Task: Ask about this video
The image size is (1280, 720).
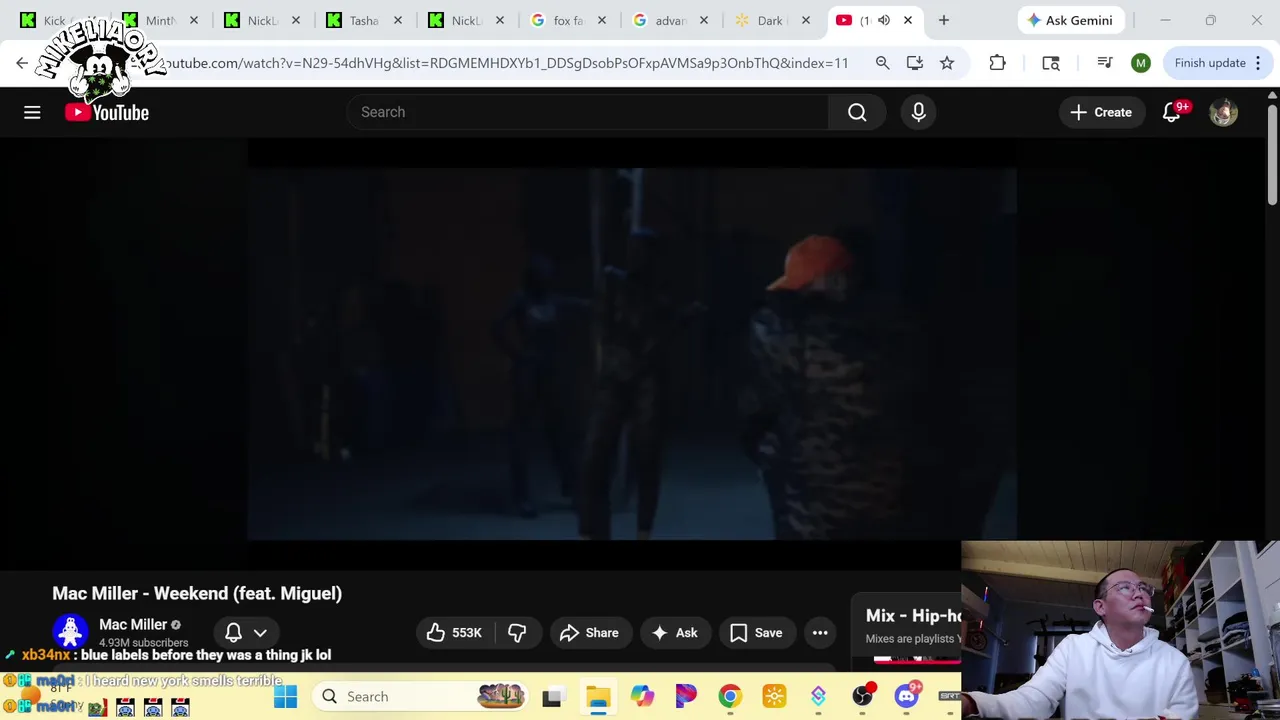Action: coord(675,632)
